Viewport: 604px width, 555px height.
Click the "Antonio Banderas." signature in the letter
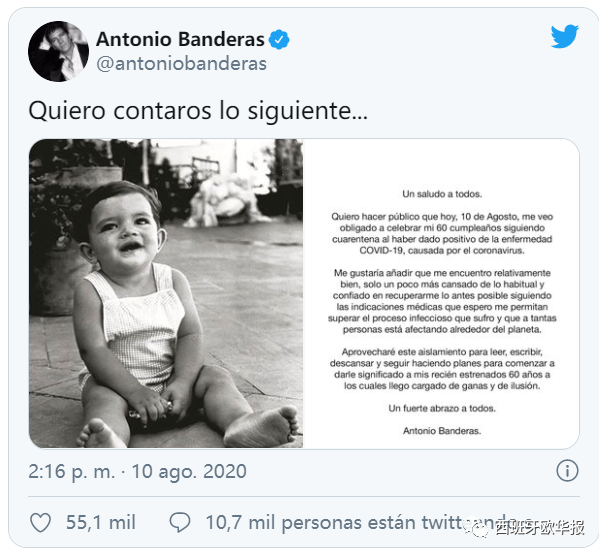click(442, 431)
